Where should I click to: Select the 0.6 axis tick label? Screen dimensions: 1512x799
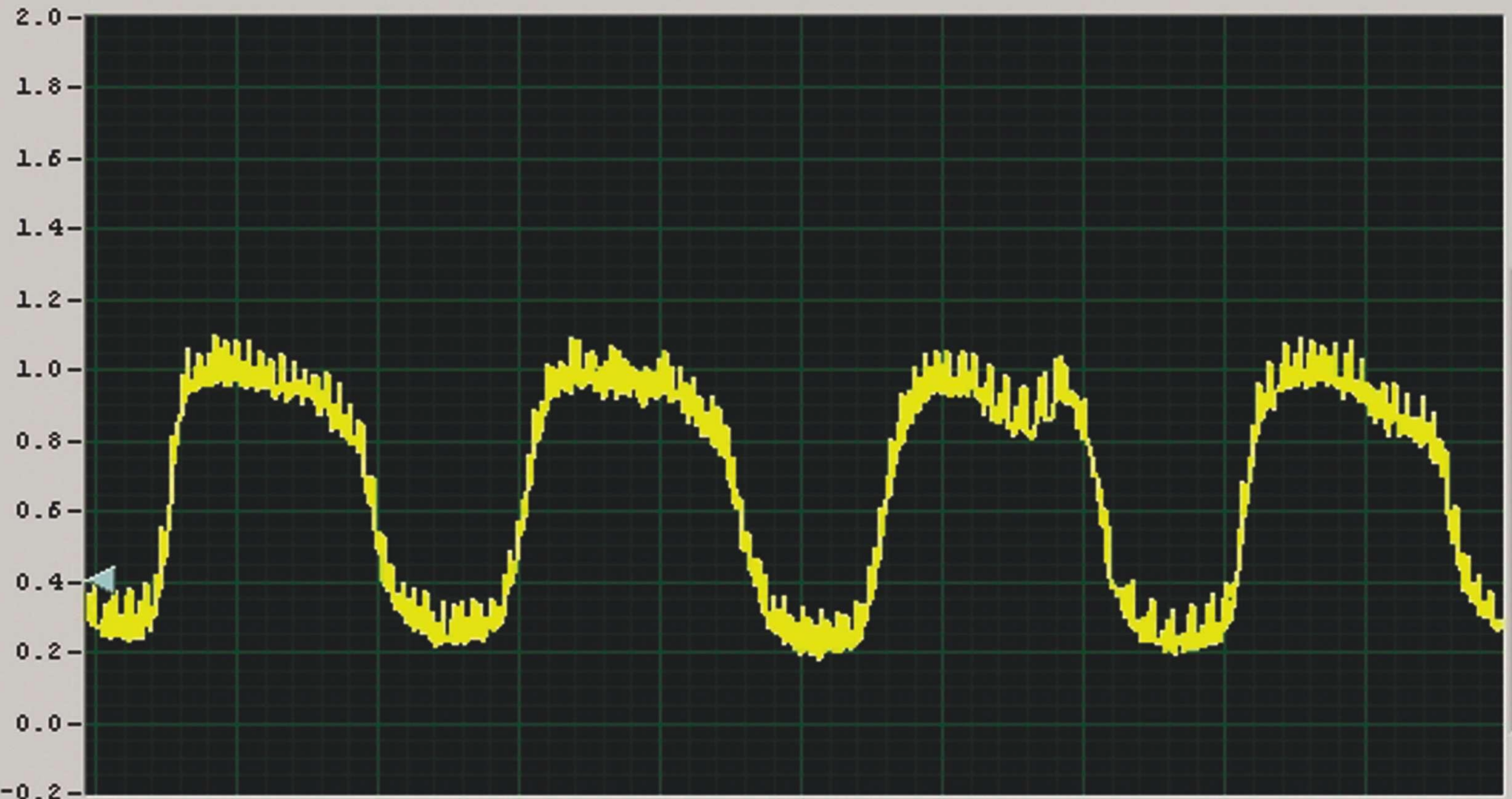pyautogui.click(x=37, y=511)
